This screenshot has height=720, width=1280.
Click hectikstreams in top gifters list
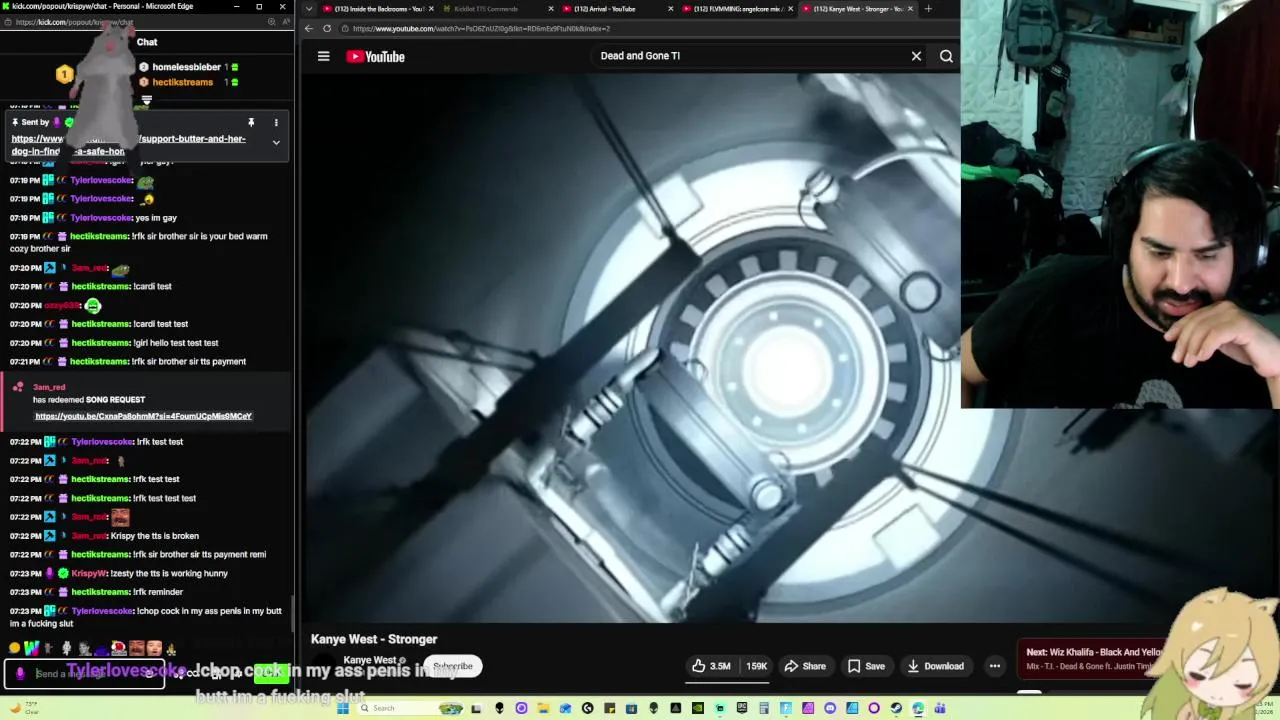click(x=182, y=82)
